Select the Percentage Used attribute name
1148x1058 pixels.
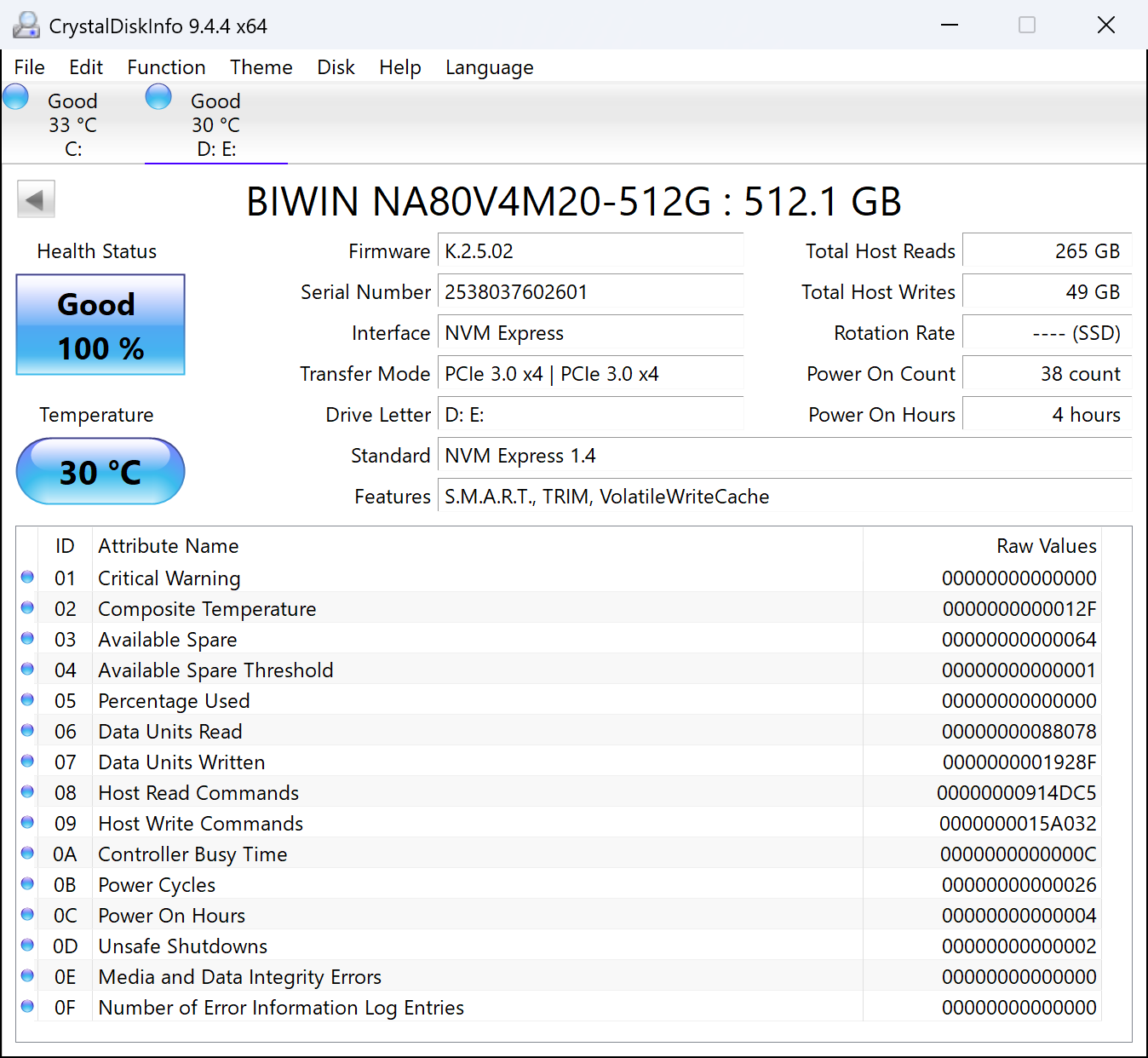tap(174, 701)
